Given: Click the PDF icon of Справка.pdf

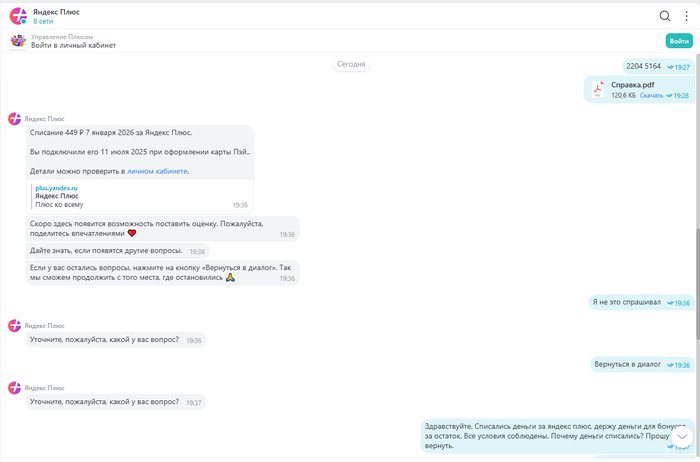Looking at the screenshot, I should tap(598, 90).
